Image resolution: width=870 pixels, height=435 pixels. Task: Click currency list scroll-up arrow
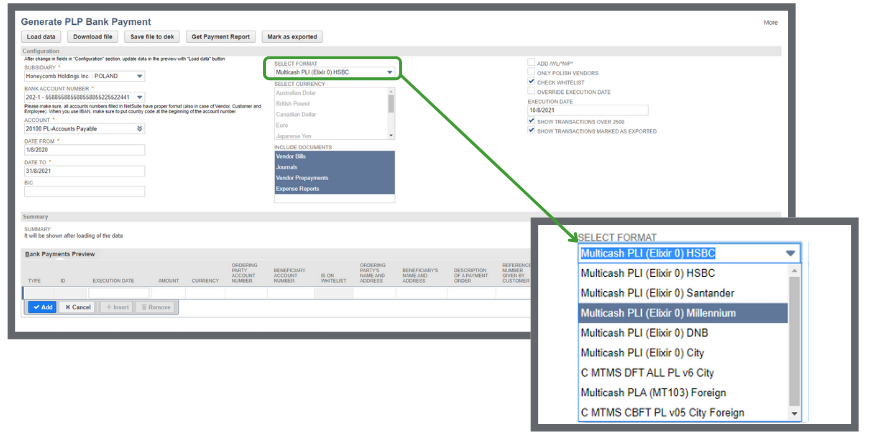click(391, 91)
